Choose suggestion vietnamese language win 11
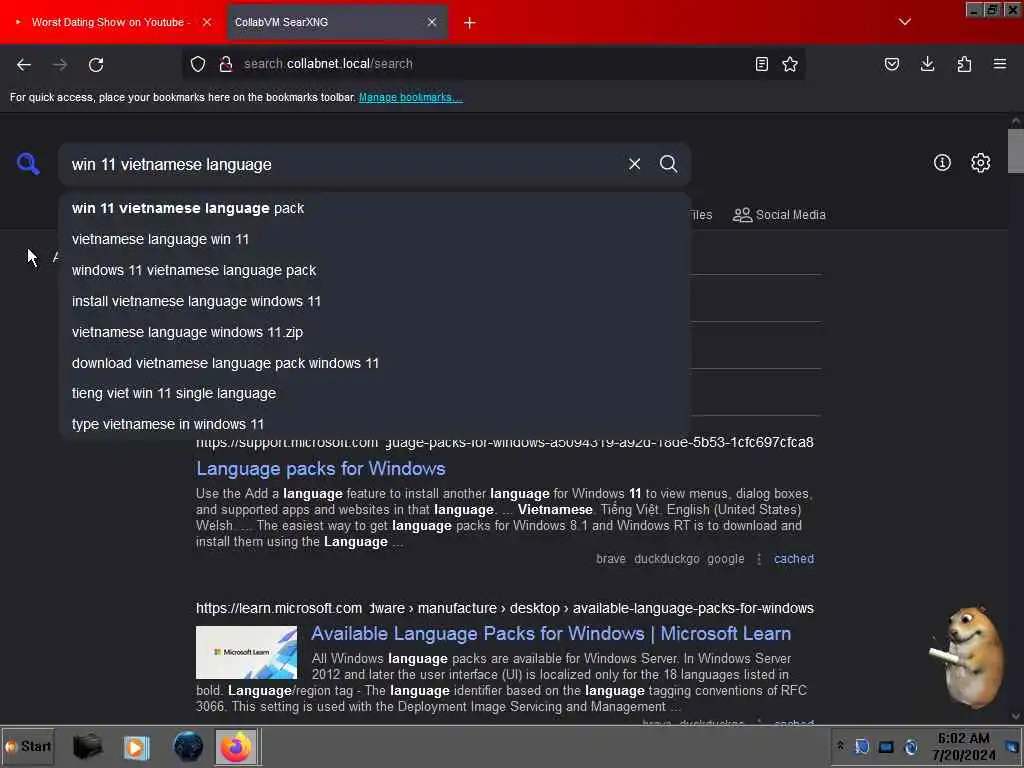1024x768 pixels. [375, 239]
